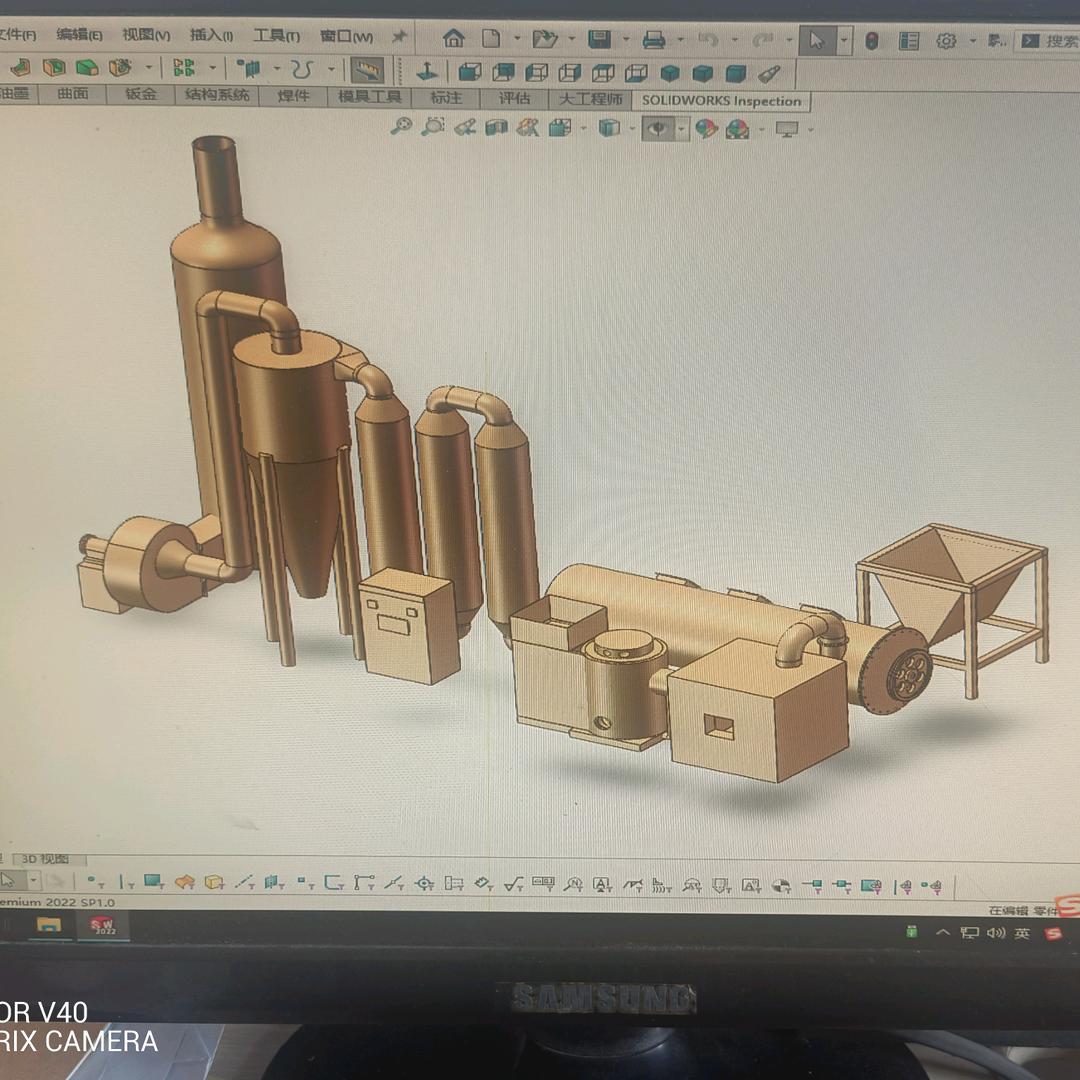This screenshot has height=1080, width=1080.
Task: Toggle the pin icon beside the menu bar
Action: click(399, 37)
